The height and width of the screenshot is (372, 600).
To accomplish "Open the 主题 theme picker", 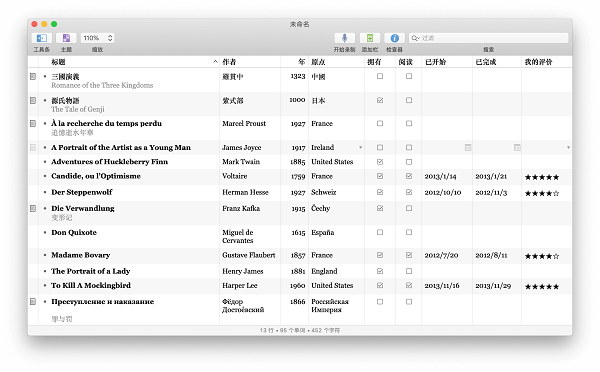I will [x=66, y=38].
